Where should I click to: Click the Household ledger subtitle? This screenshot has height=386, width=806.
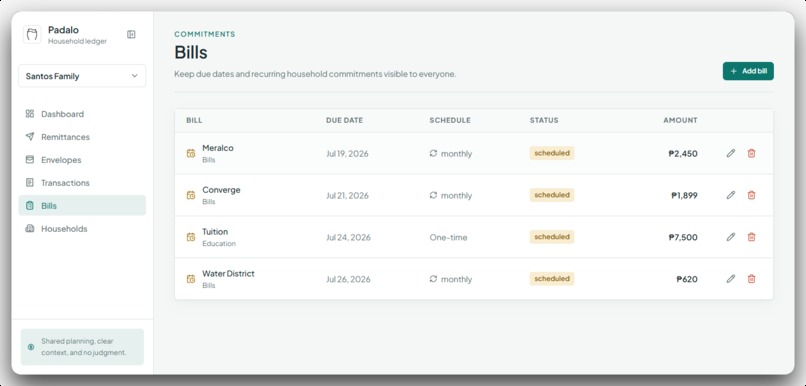pyautogui.click(x=78, y=42)
